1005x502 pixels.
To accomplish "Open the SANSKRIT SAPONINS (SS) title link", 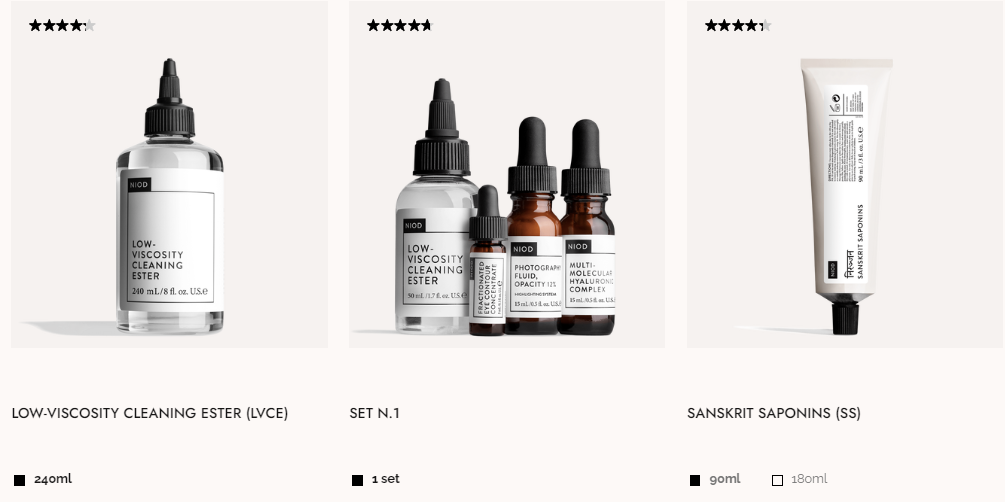I will (774, 414).
